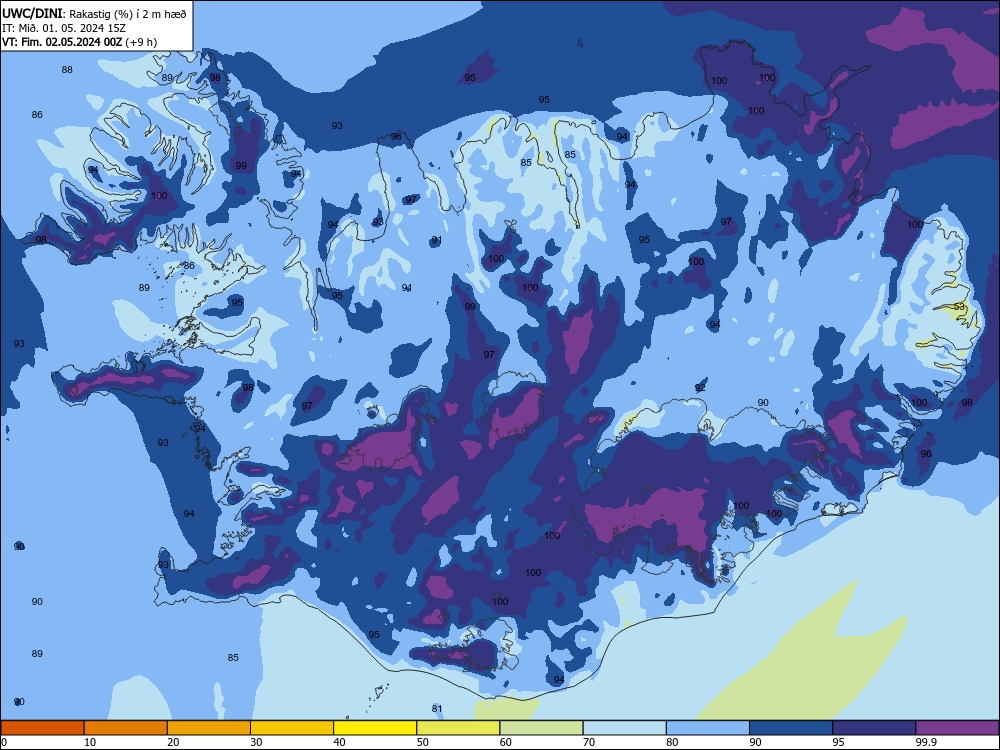Click the map humidity value '81'
Image resolution: width=1000 pixels, height=750 pixels.
click(437, 709)
